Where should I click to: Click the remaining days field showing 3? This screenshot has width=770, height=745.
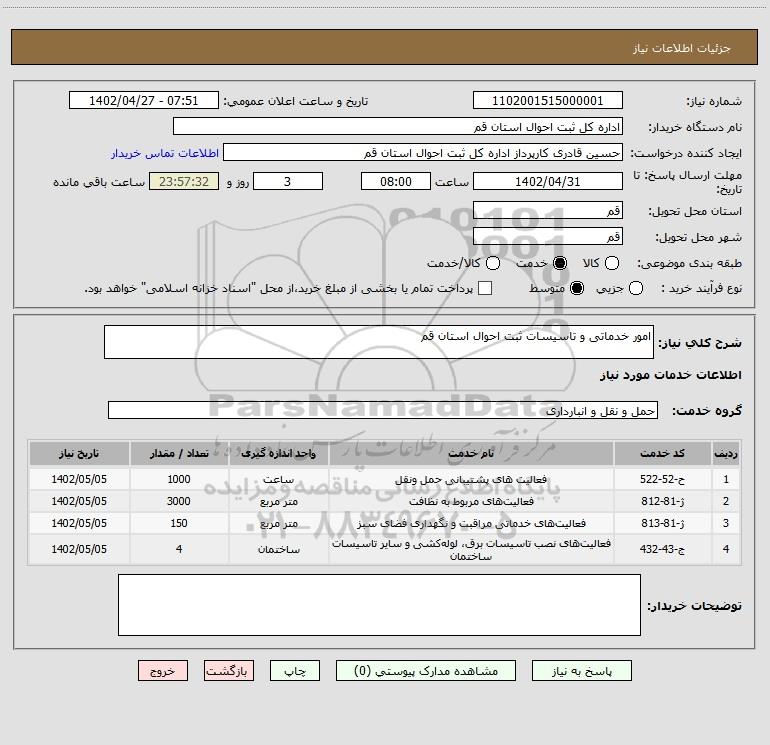click(288, 181)
